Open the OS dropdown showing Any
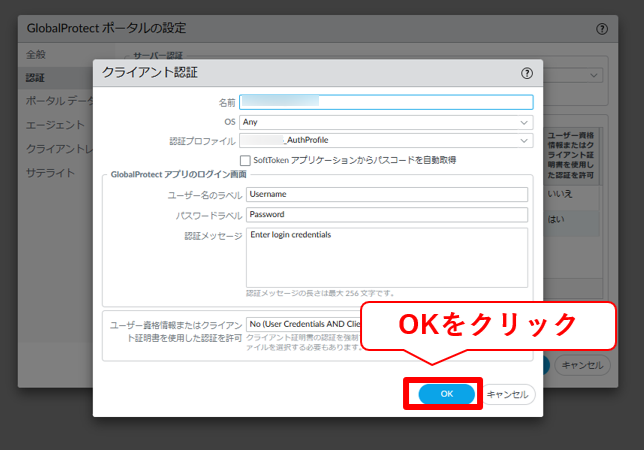The width and height of the screenshot is (644, 450). 386,122
